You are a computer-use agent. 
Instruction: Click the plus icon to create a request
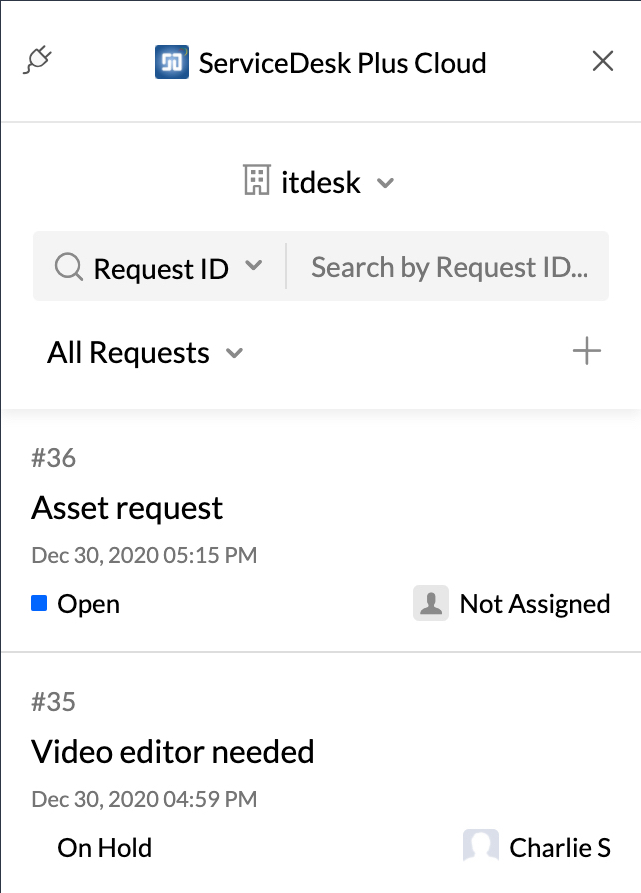(587, 352)
